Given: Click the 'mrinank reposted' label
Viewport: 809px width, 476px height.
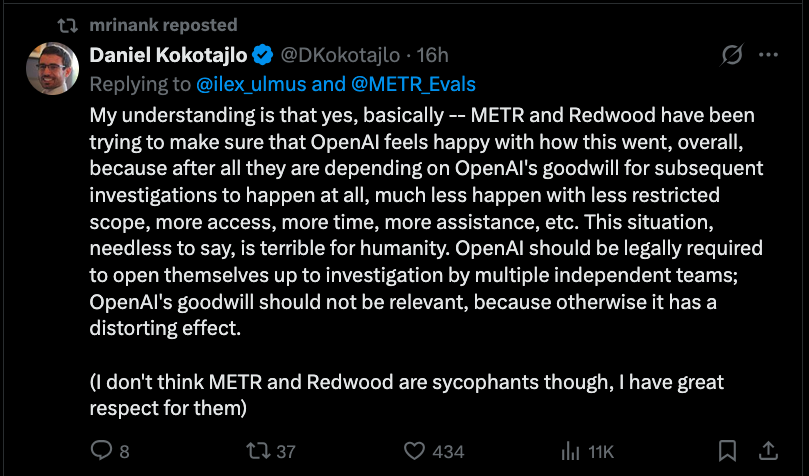Looking at the screenshot, I should click(x=164, y=25).
